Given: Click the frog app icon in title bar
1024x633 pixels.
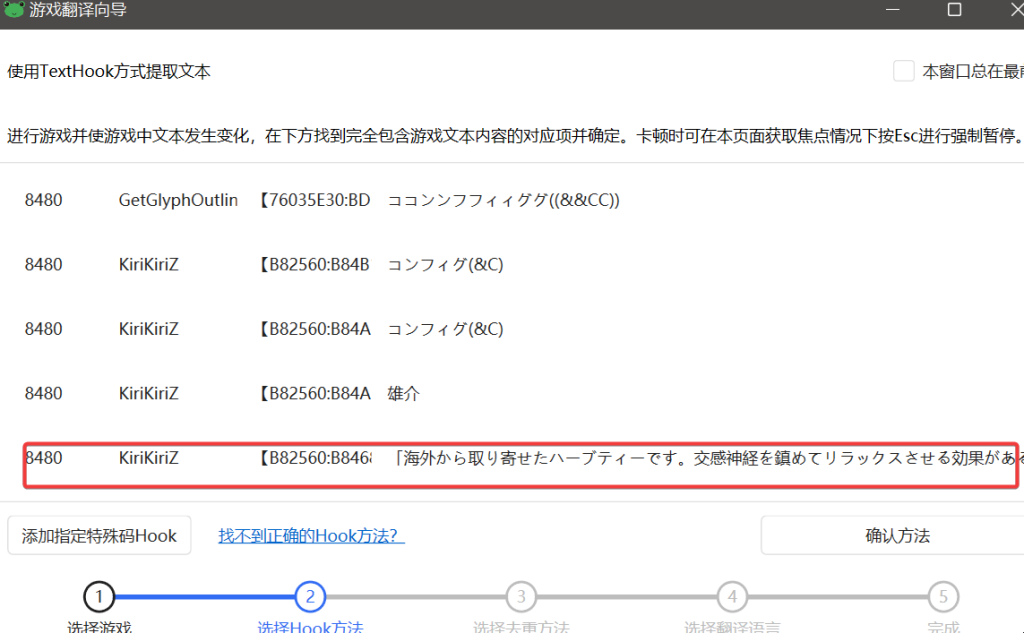Looking at the screenshot, I should (14, 10).
